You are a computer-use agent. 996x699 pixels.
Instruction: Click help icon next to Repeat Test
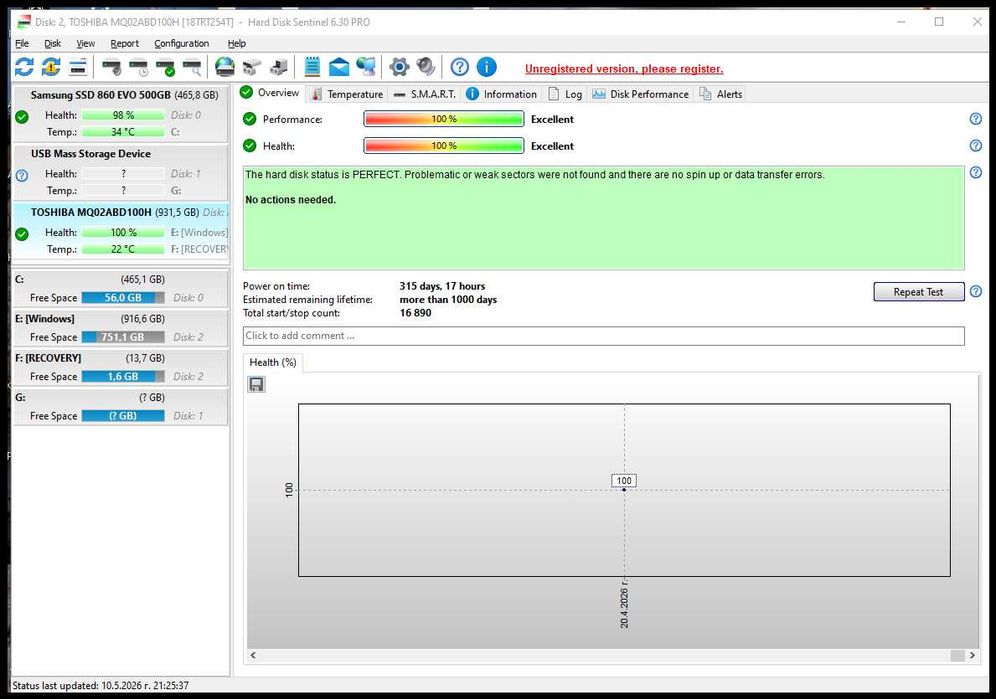[x=976, y=292]
